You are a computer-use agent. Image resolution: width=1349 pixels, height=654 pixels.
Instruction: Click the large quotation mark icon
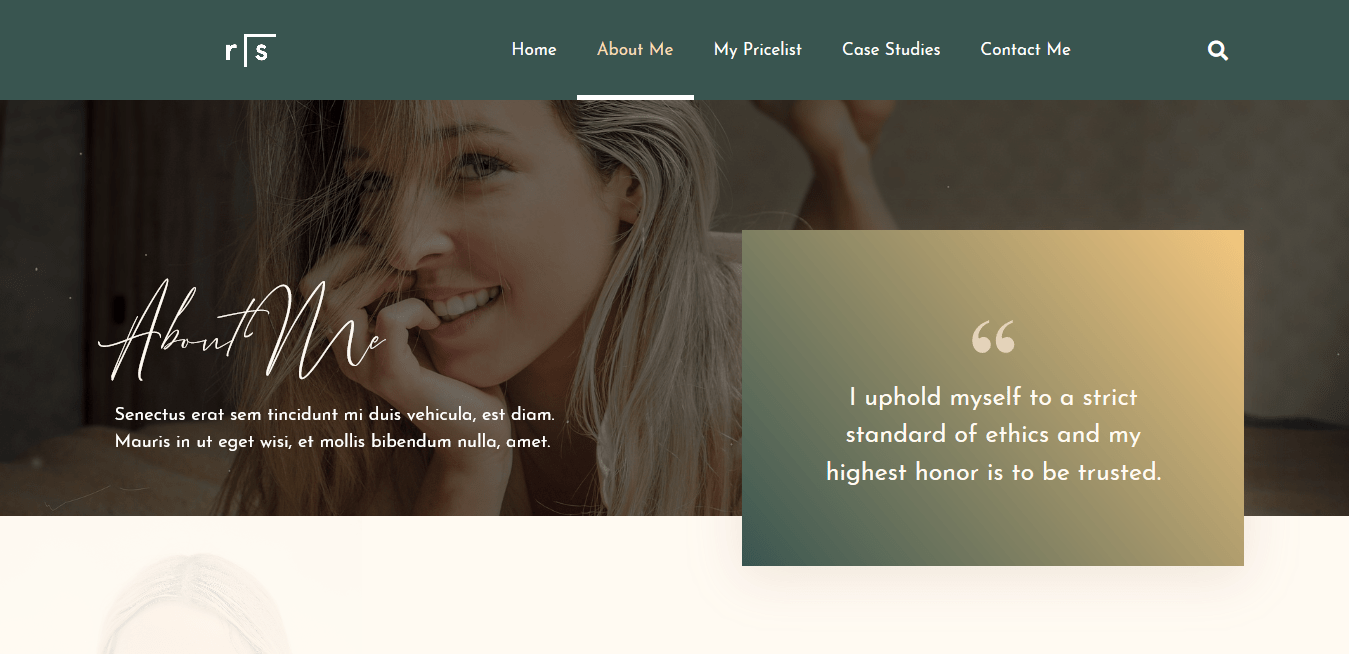993,337
